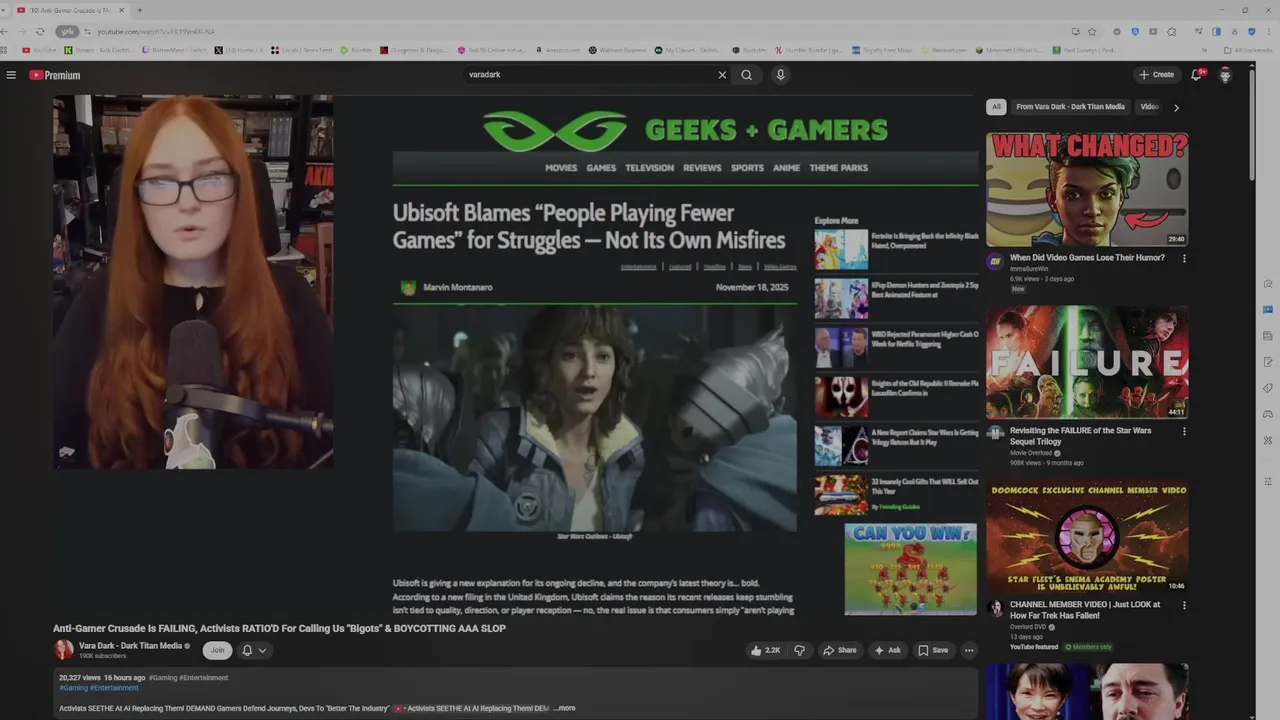Viewport: 1280px width, 720px height.
Task: Join Vara Dark channel membership
Action: [217, 650]
